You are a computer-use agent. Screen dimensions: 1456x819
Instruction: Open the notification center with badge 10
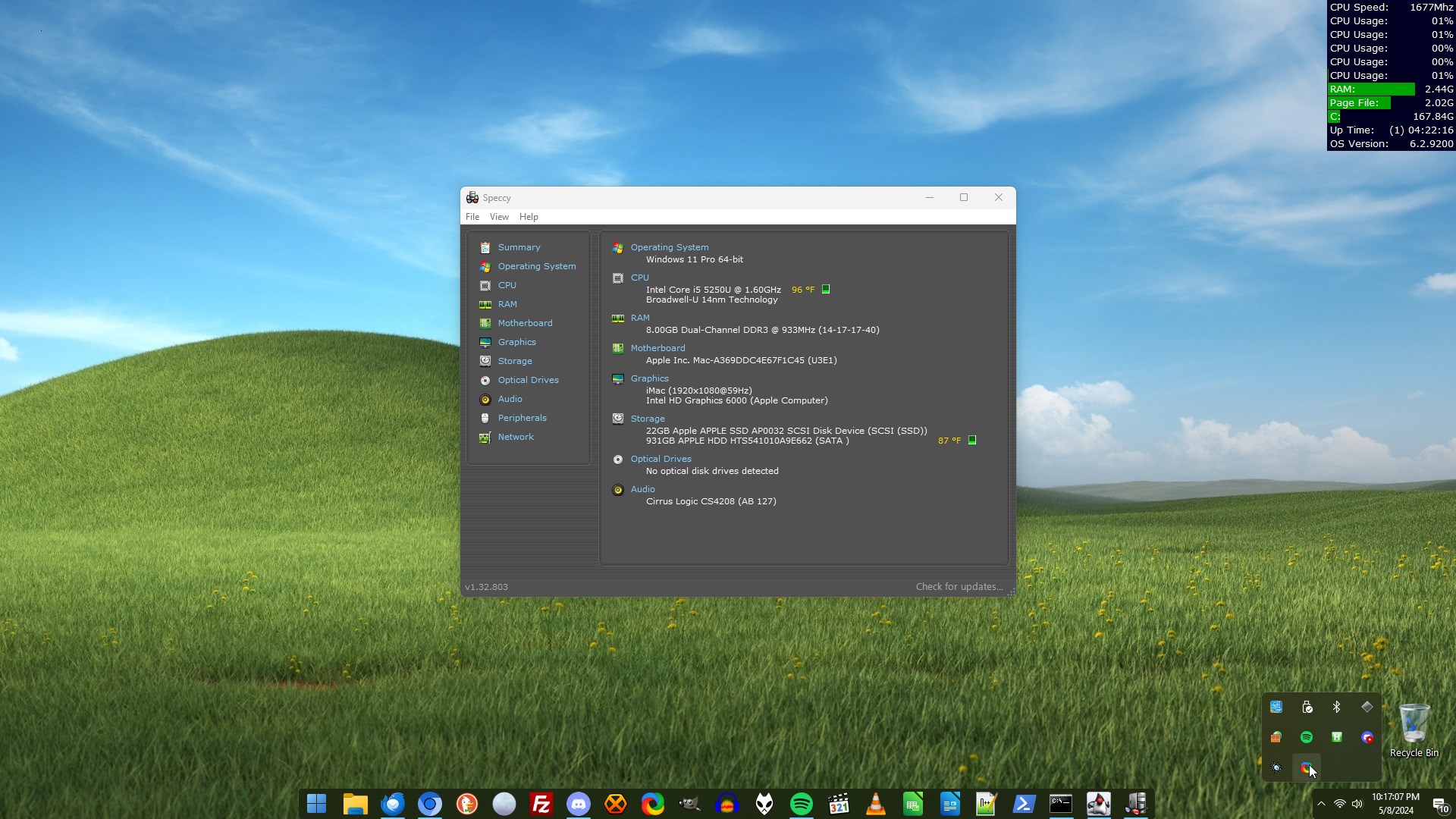pyautogui.click(x=1440, y=805)
